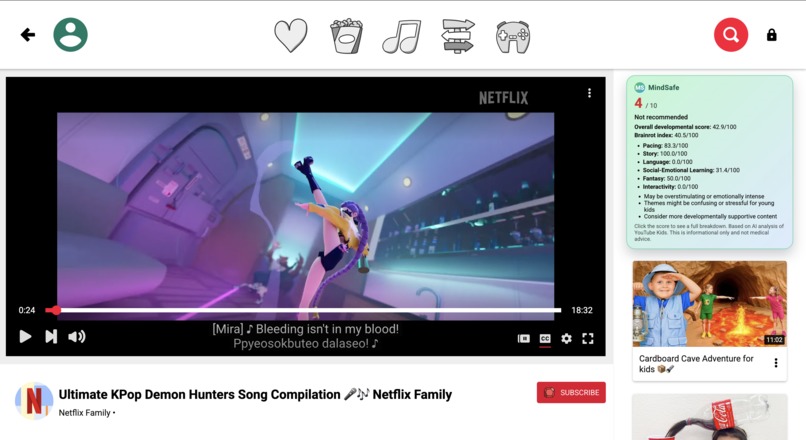
Task: Click the video progress bar
Action: click(x=303, y=310)
